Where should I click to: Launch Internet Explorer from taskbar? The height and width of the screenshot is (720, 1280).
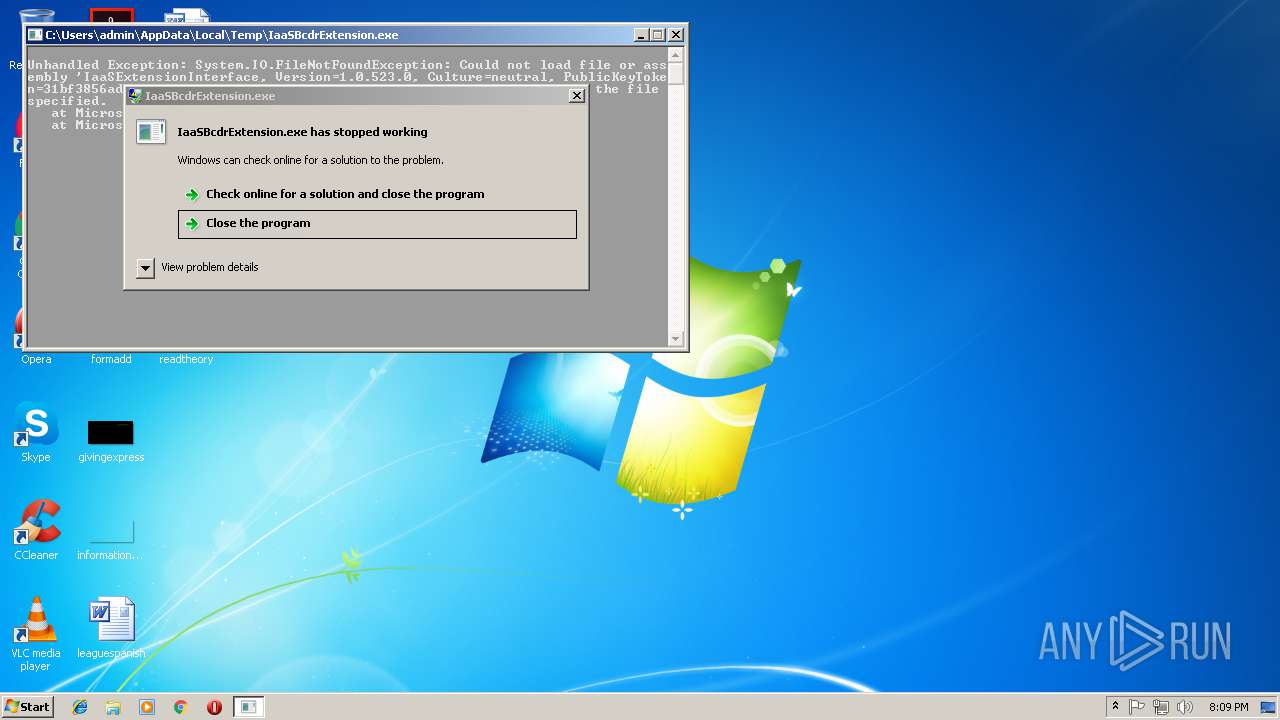click(x=80, y=707)
